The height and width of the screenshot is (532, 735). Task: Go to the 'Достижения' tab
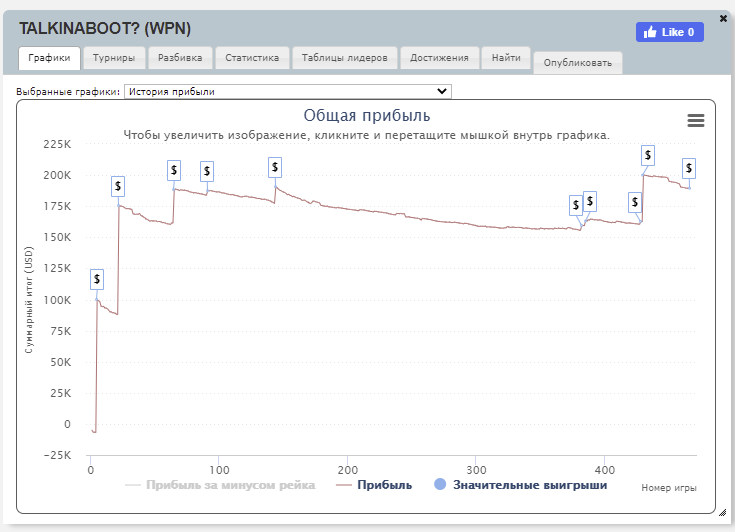tap(439, 58)
